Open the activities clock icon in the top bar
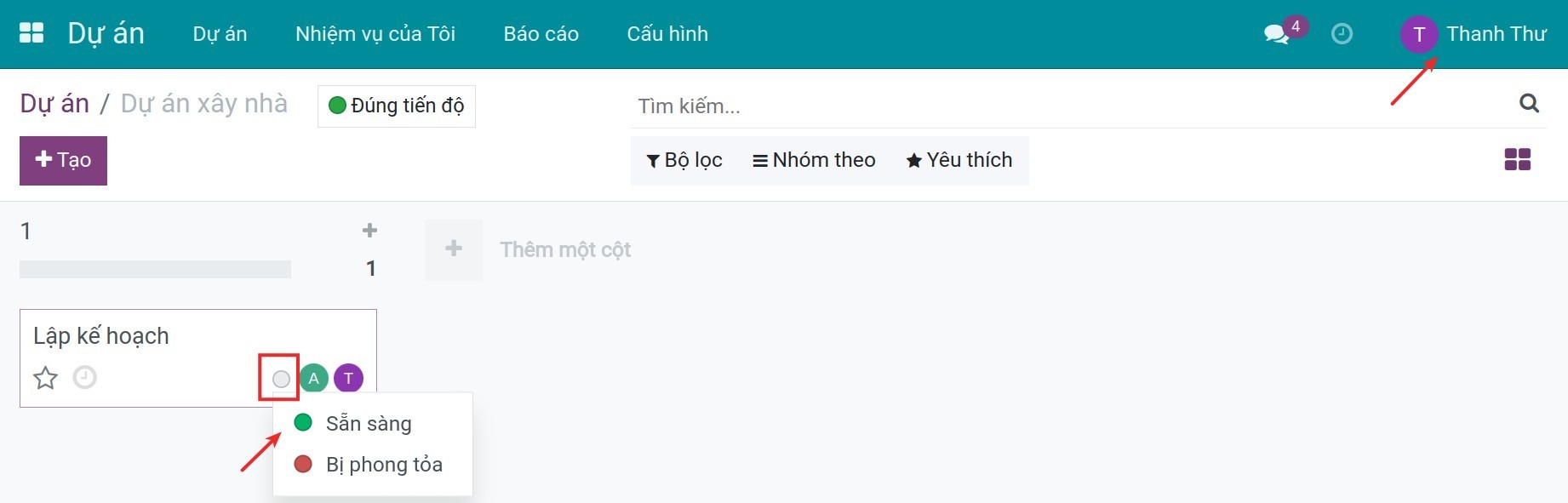 coord(1342,34)
